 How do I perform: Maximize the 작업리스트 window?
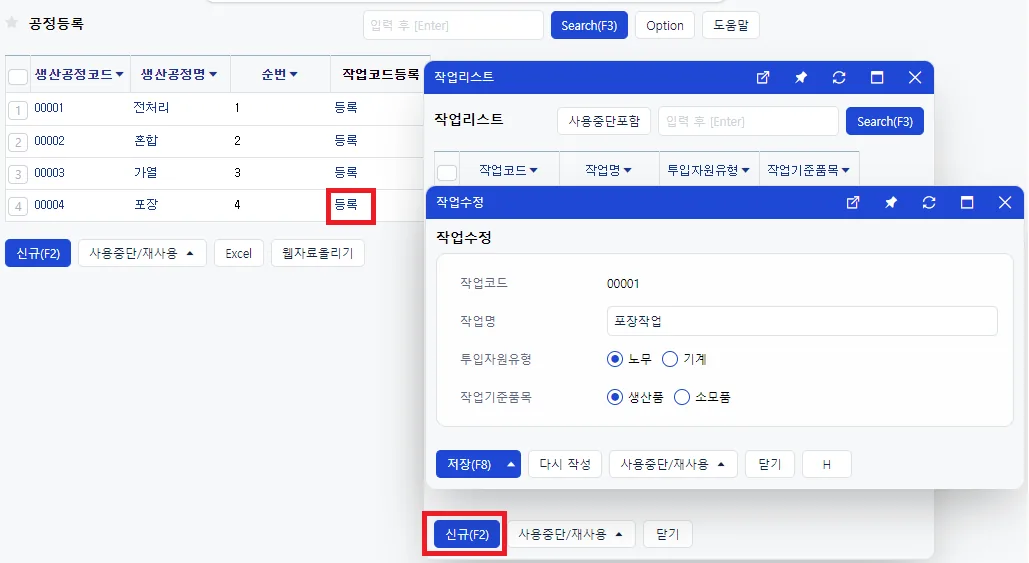click(877, 77)
